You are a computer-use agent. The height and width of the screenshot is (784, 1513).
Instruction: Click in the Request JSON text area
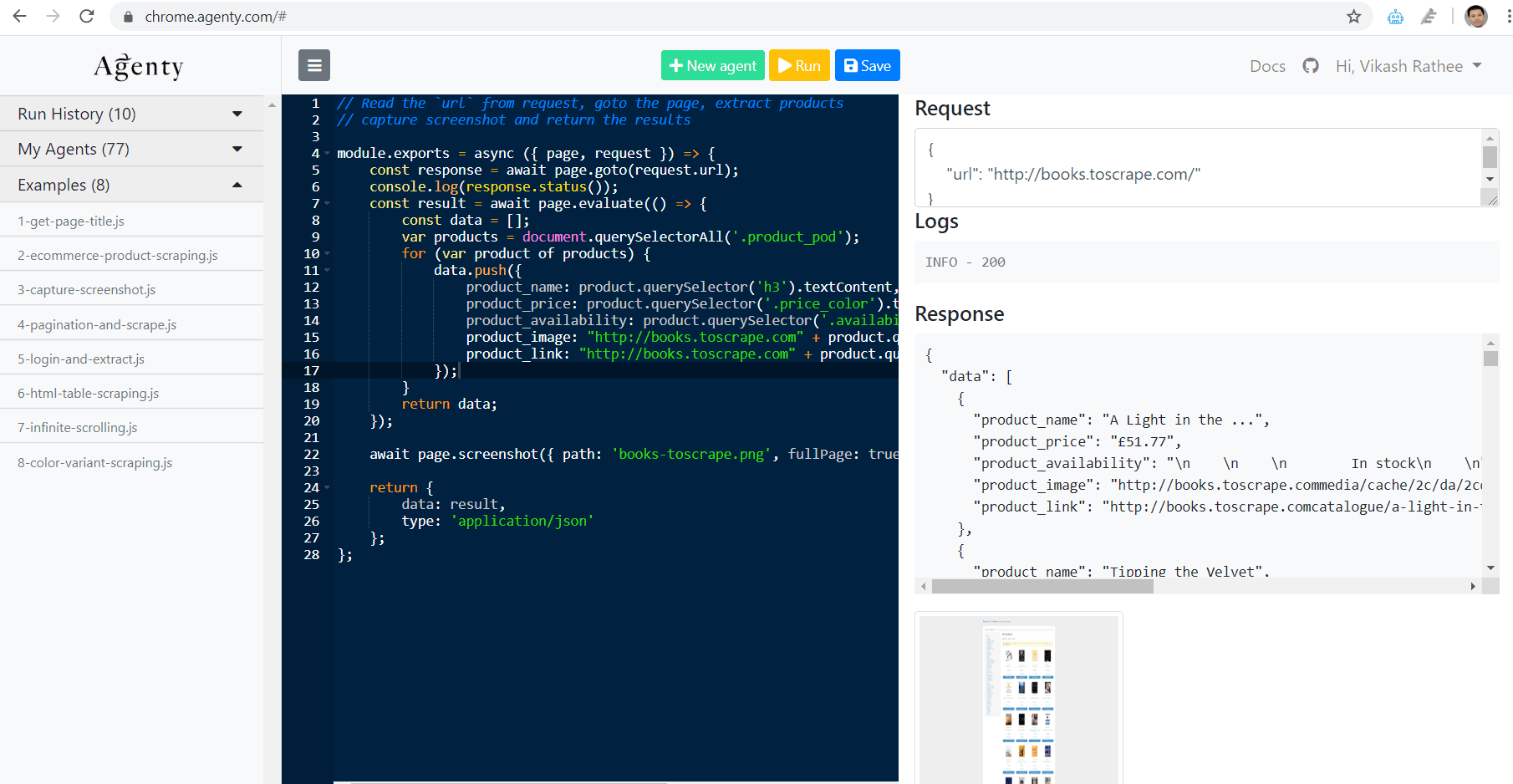[x=1197, y=167]
